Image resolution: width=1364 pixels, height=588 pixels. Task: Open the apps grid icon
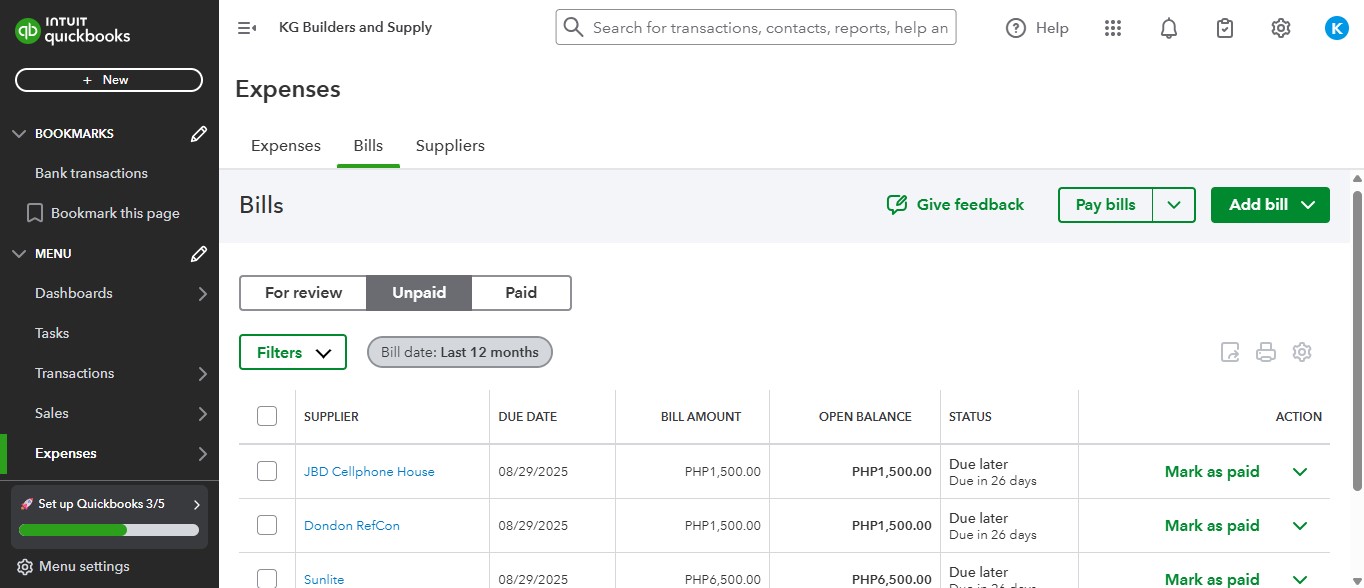(x=1113, y=28)
